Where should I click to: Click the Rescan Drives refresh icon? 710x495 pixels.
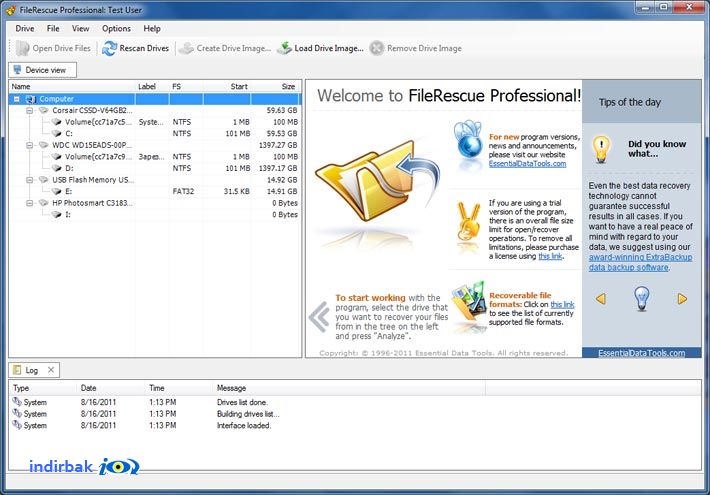point(110,48)
